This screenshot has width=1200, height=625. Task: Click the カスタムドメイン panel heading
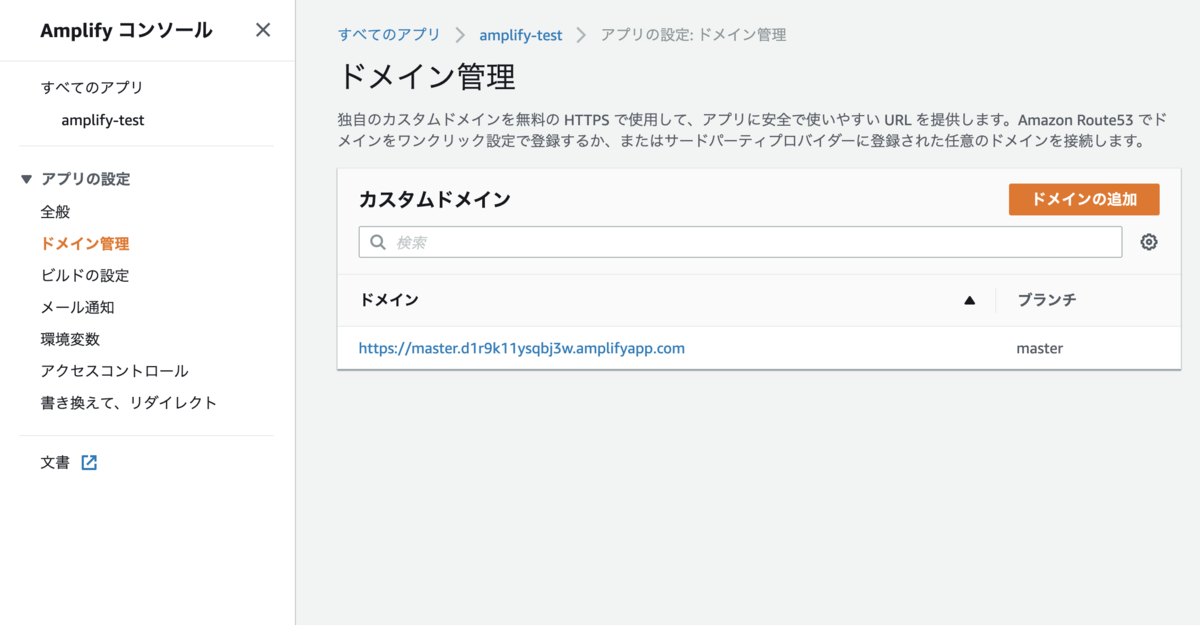(435, 199)
